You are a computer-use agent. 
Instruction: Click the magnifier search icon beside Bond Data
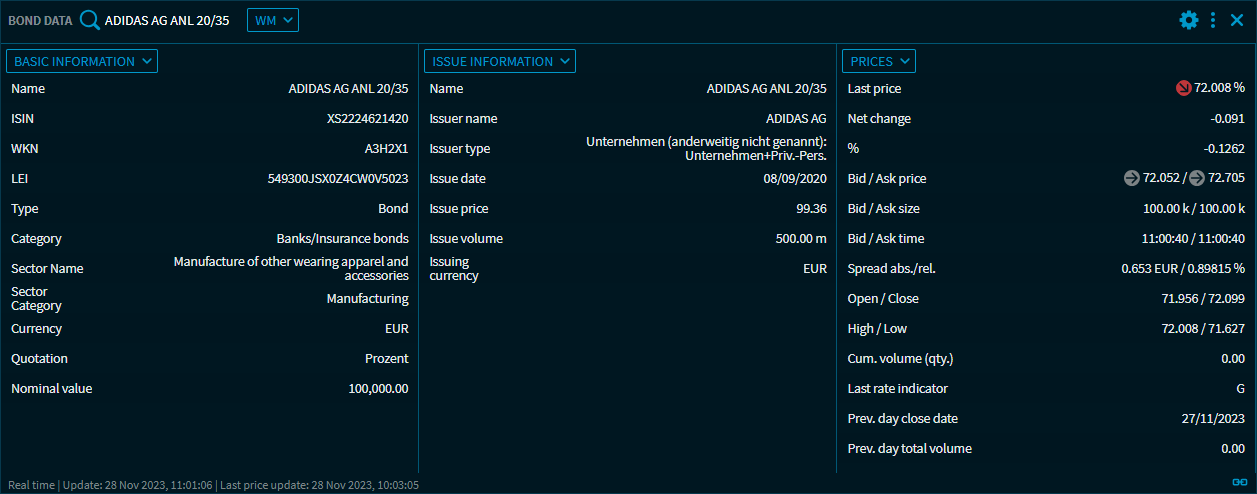tap(90, 20)
